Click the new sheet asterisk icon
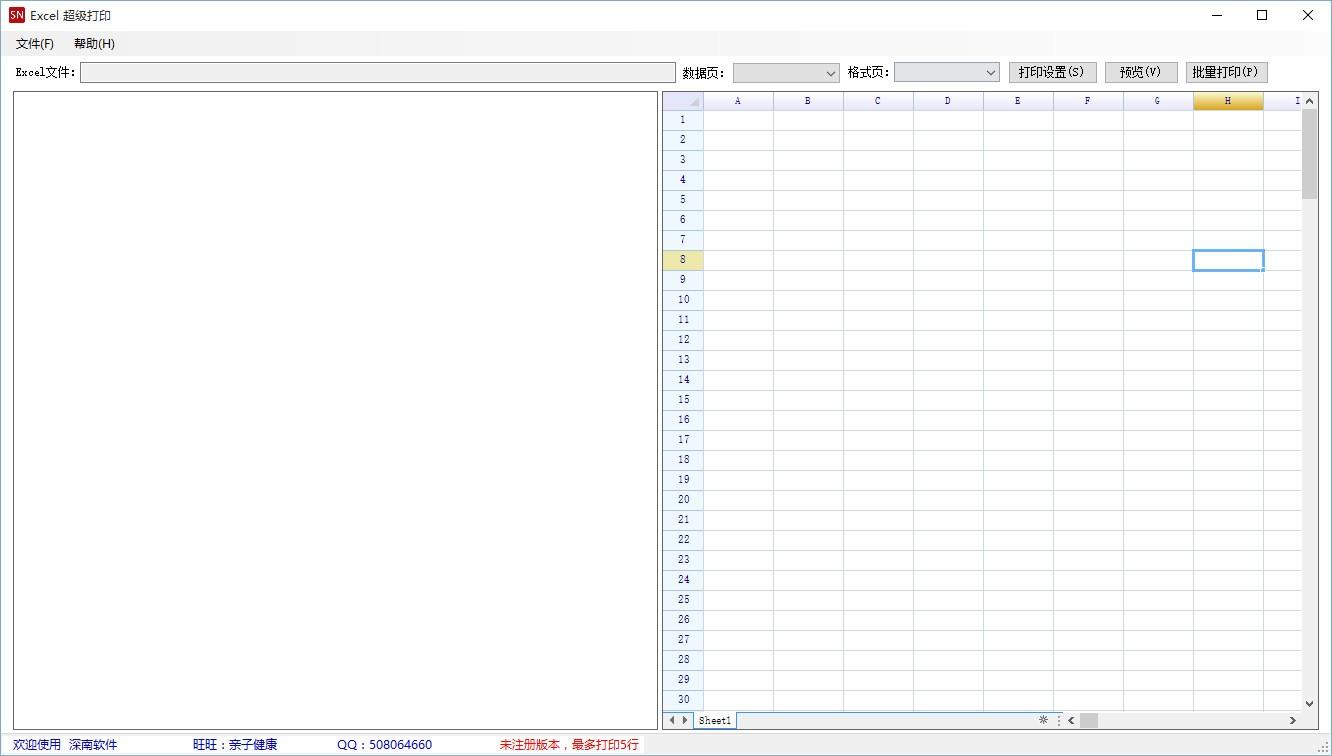Image resolution: width=1332 pixels, height=756 pixels. [1043, 720]
